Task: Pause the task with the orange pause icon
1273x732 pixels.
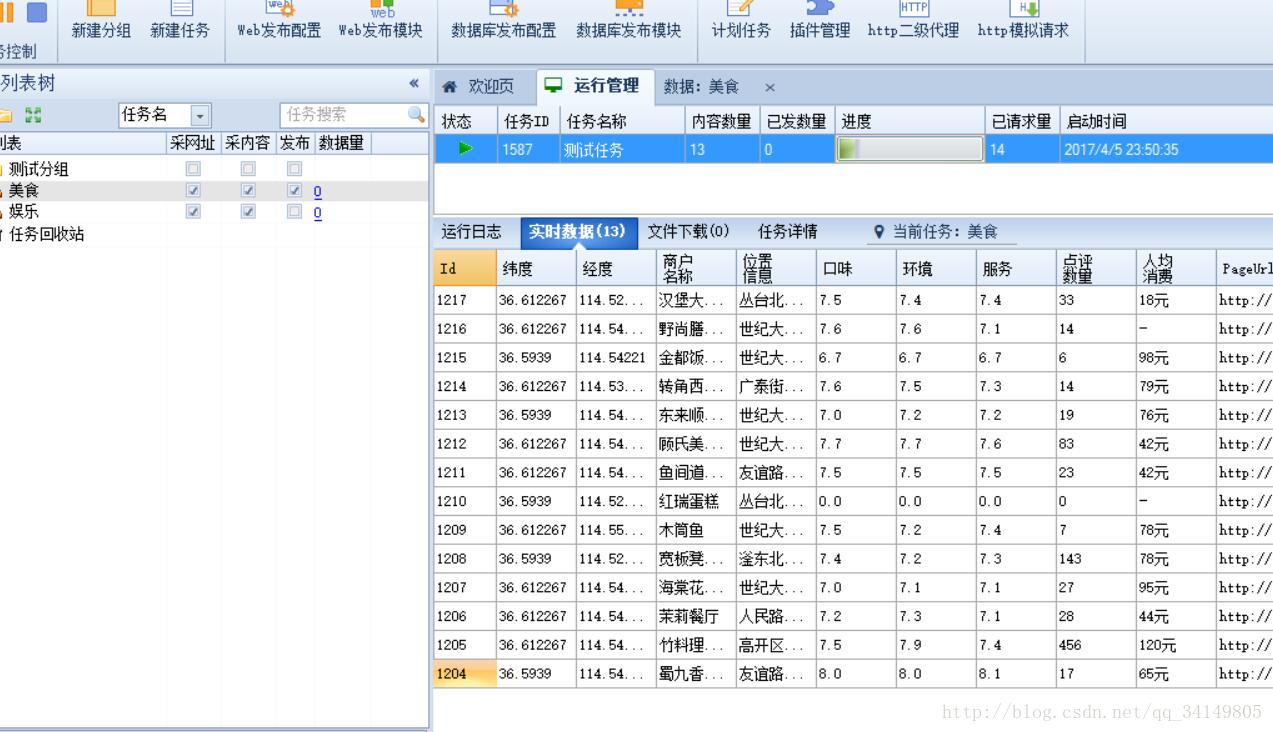Action: (x=5, y=12)
